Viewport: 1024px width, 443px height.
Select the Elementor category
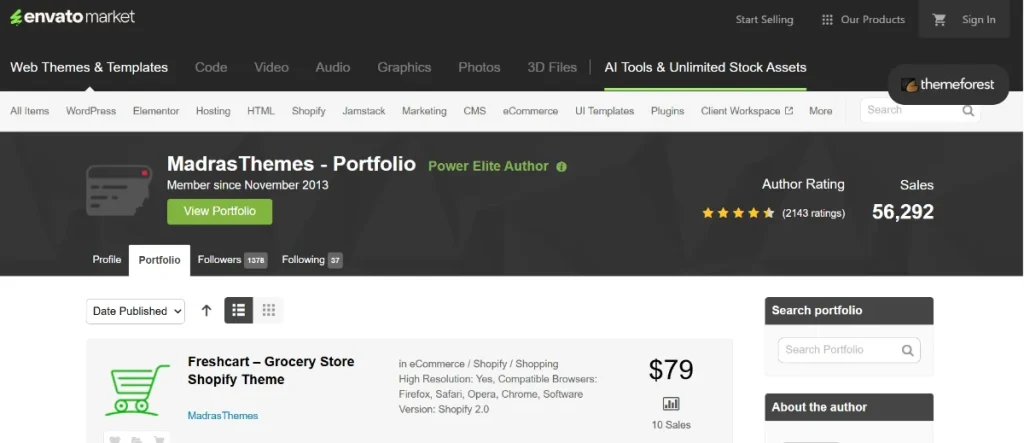pyautogui.click(x=156, y=111)
